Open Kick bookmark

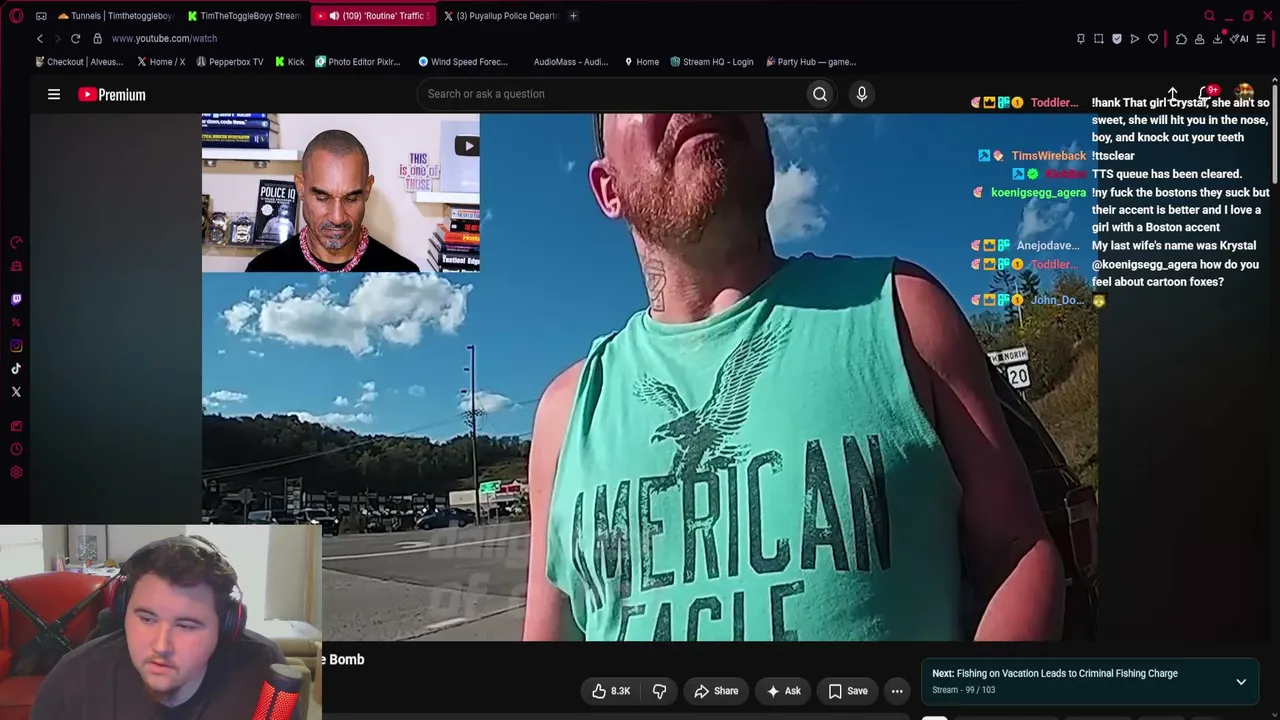(x=290, y=62)
